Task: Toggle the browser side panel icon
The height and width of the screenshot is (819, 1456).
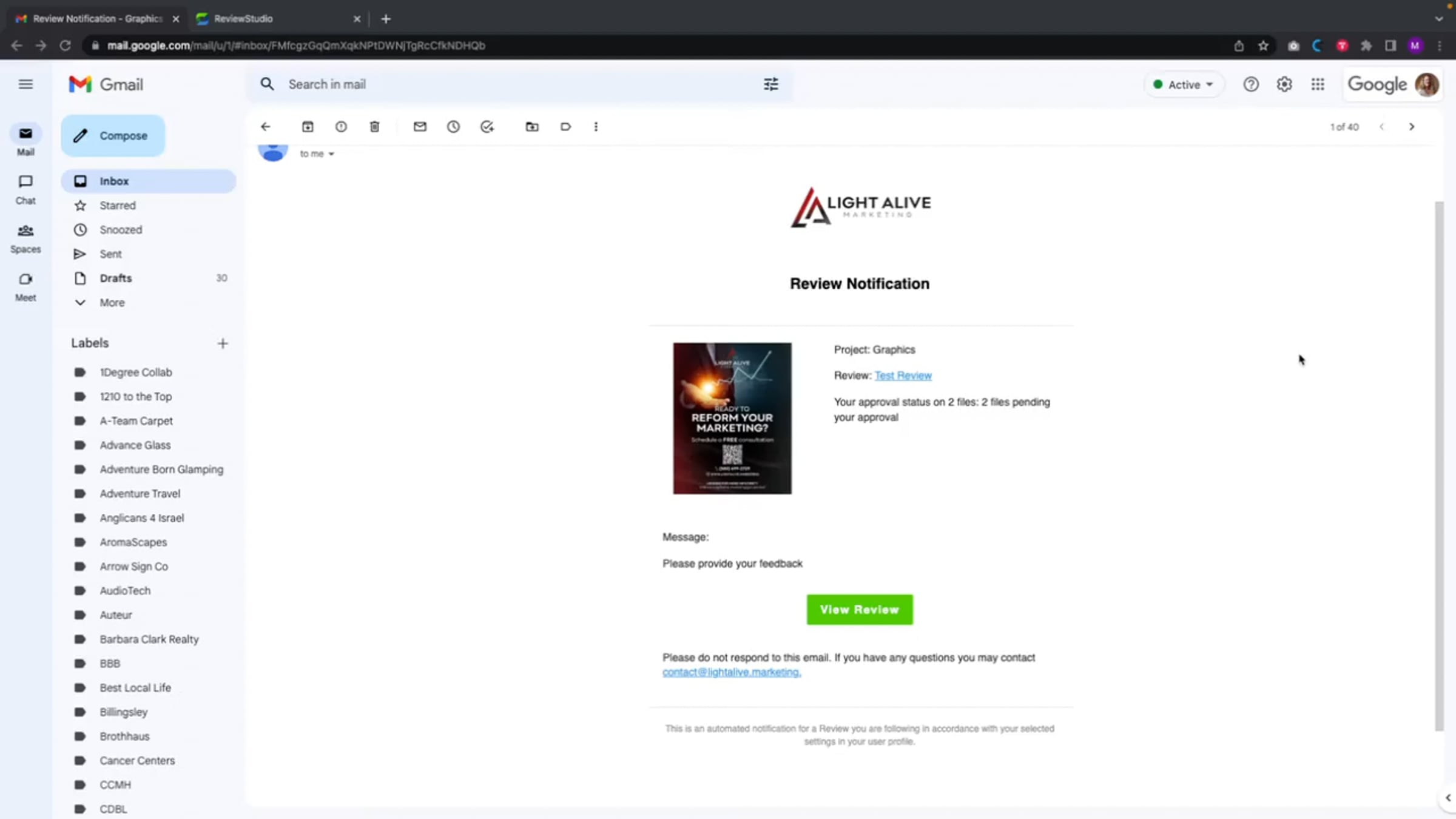Action: (1390, 45)
